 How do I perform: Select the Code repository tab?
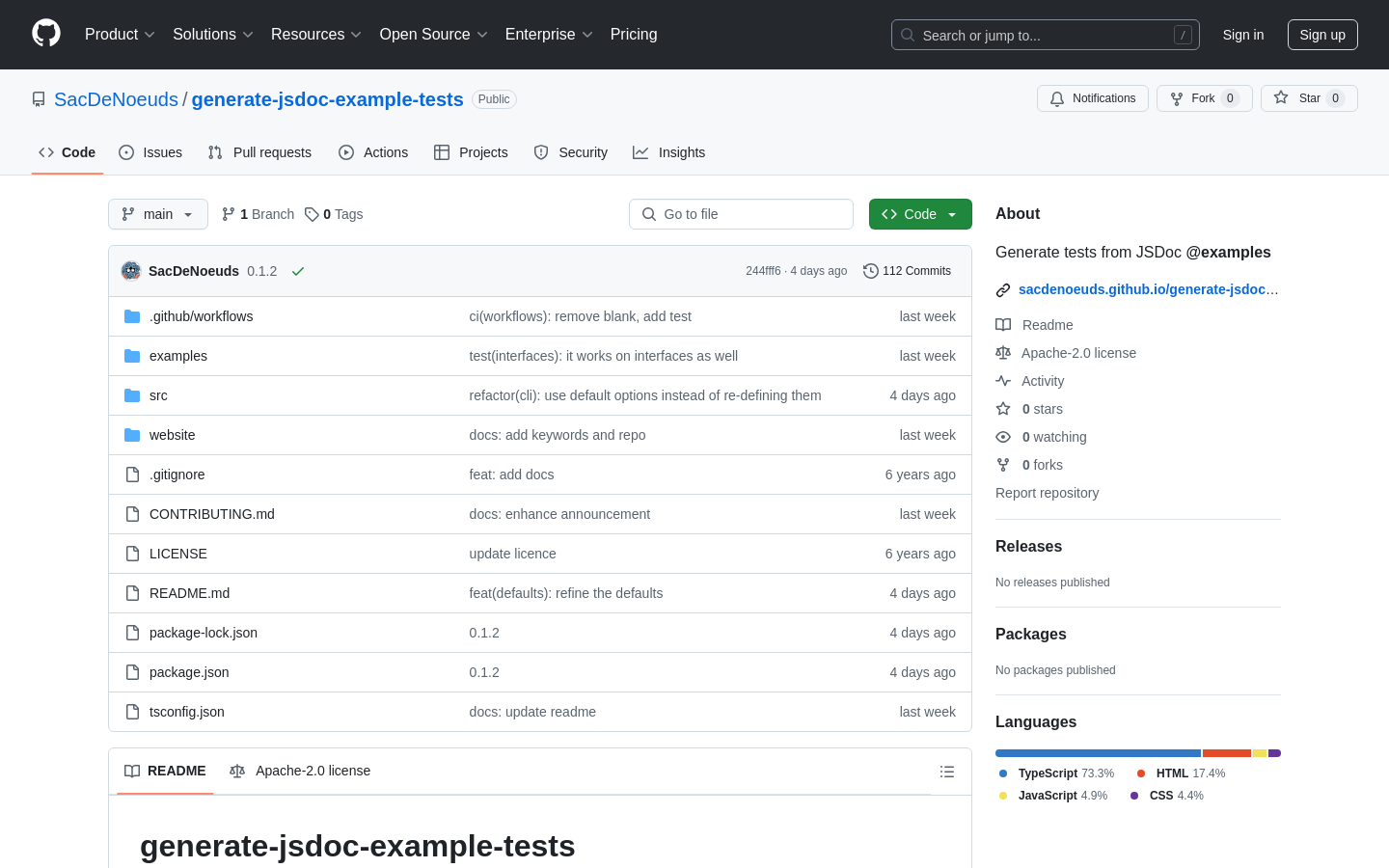point(68,152)
